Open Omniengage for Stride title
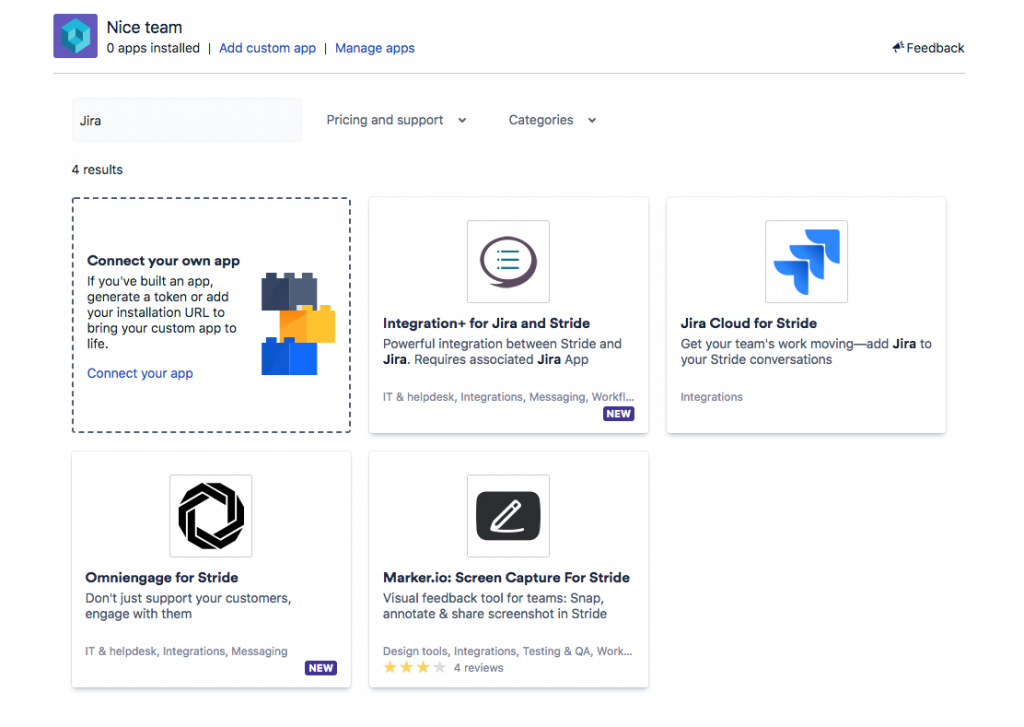1024x727 pixels. click(161, 577)
